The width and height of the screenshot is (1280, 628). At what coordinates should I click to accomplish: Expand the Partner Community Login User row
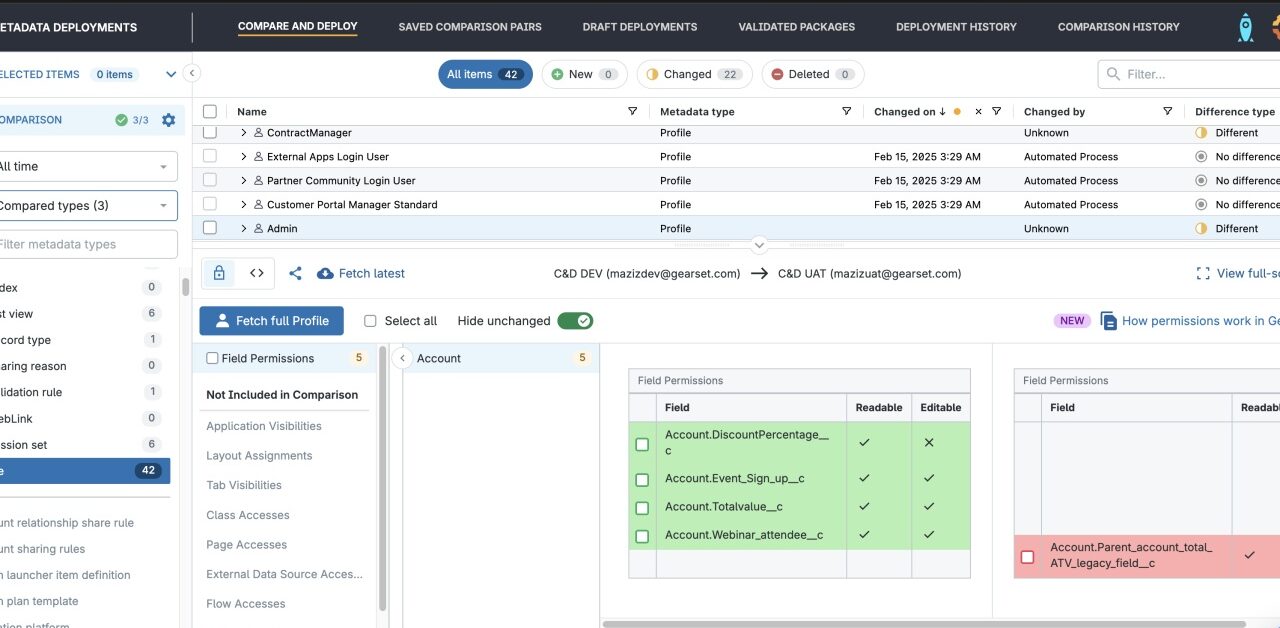(x=243, y=180)
